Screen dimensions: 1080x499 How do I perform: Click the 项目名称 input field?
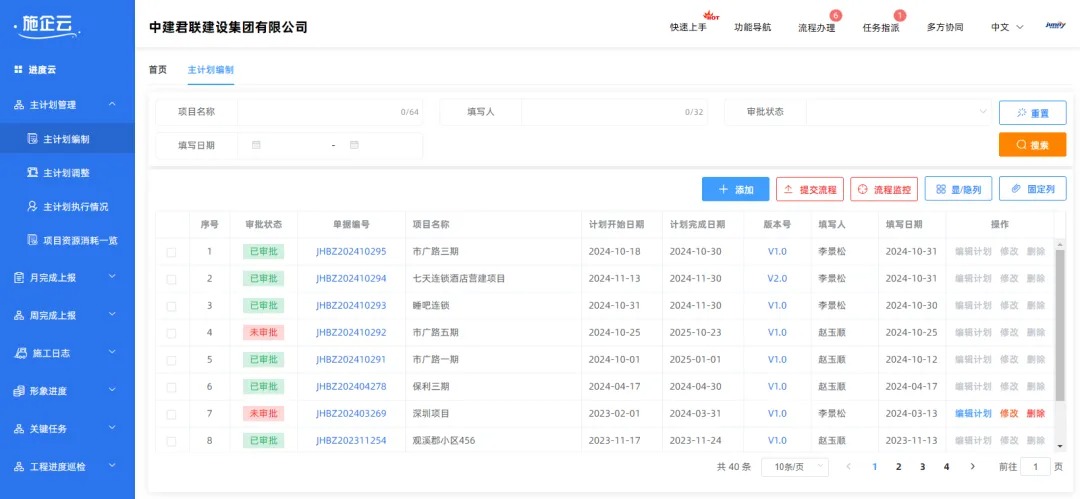pos(329,112)
